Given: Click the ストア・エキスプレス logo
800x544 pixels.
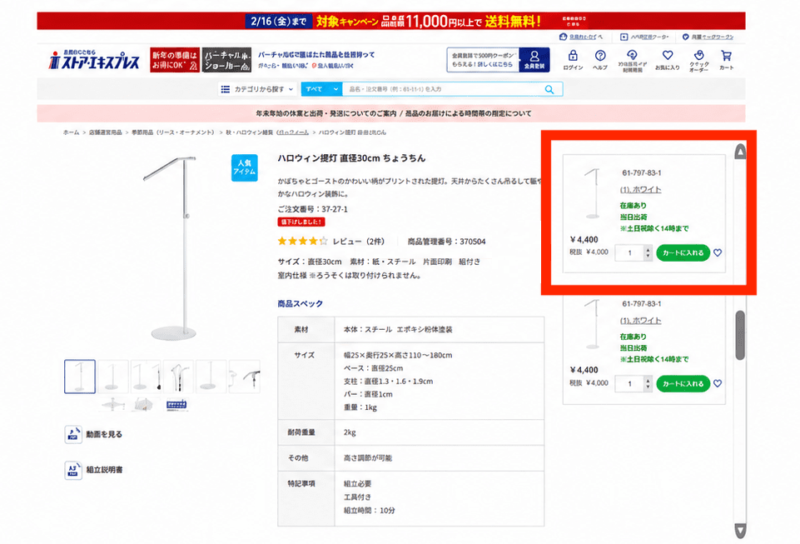Looking at the screenshot, I should [94, 60].
